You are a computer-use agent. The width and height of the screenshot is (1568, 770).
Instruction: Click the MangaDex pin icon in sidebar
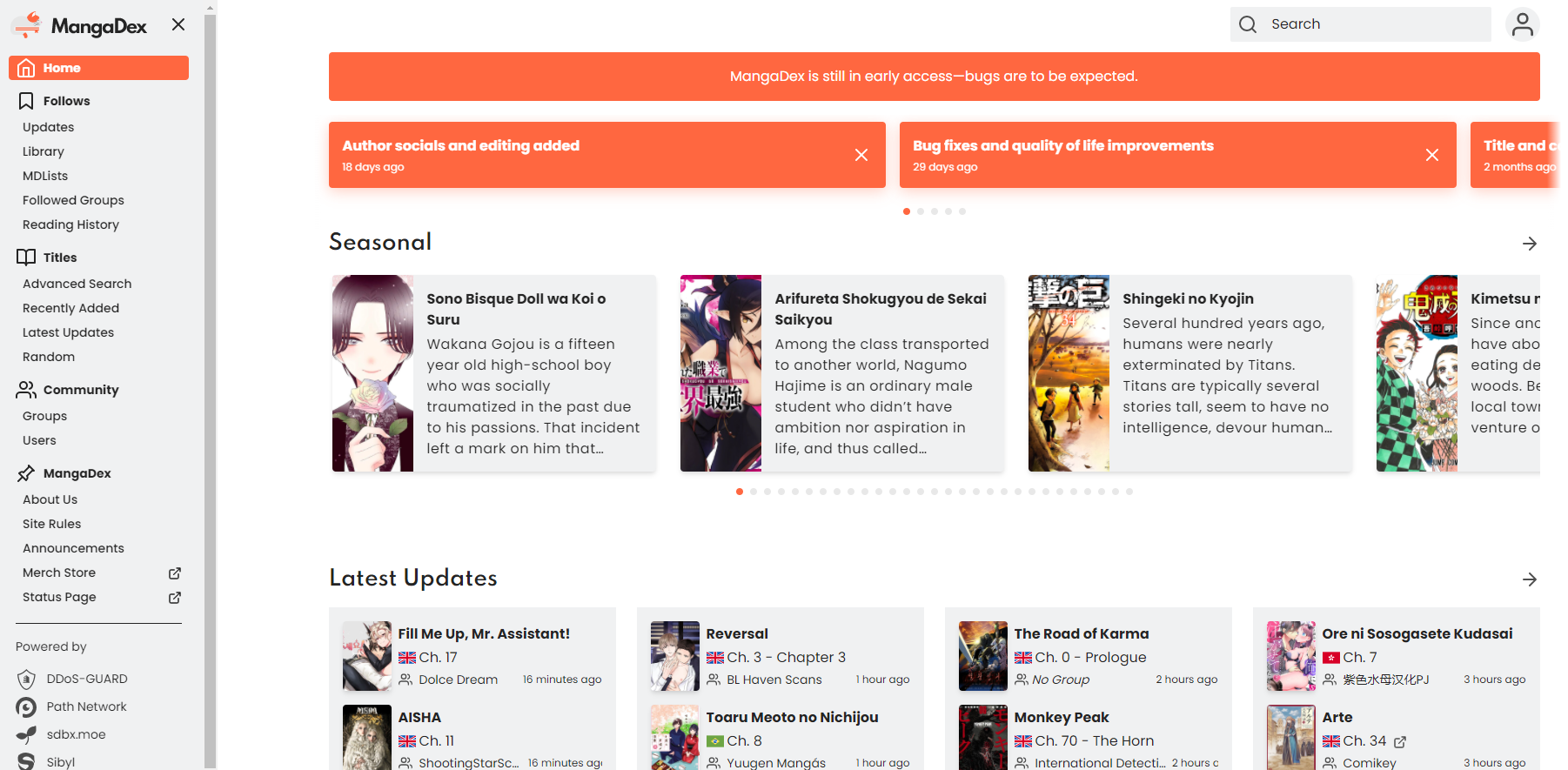[x=26, y=473]
